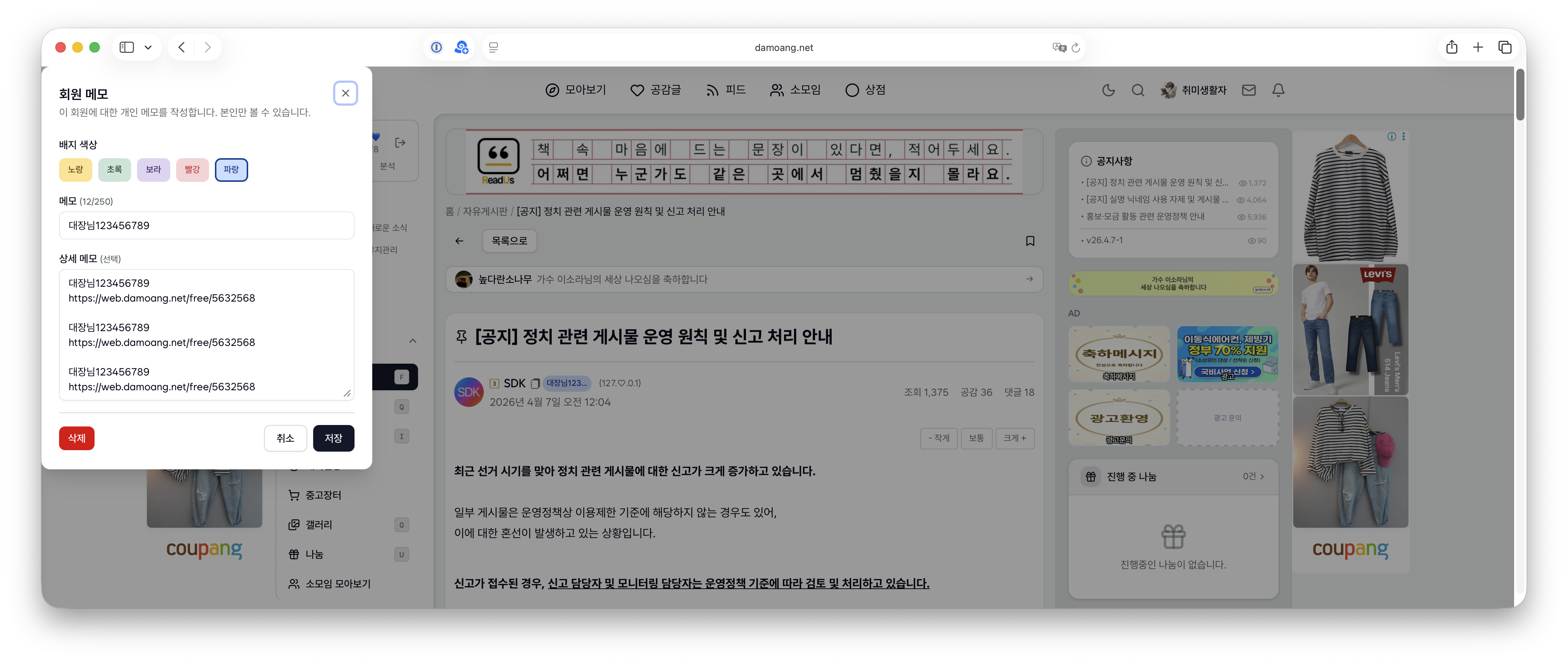Return to list with 목록으로
This screenshot has height=663, width=1568.
pos(510,241)
